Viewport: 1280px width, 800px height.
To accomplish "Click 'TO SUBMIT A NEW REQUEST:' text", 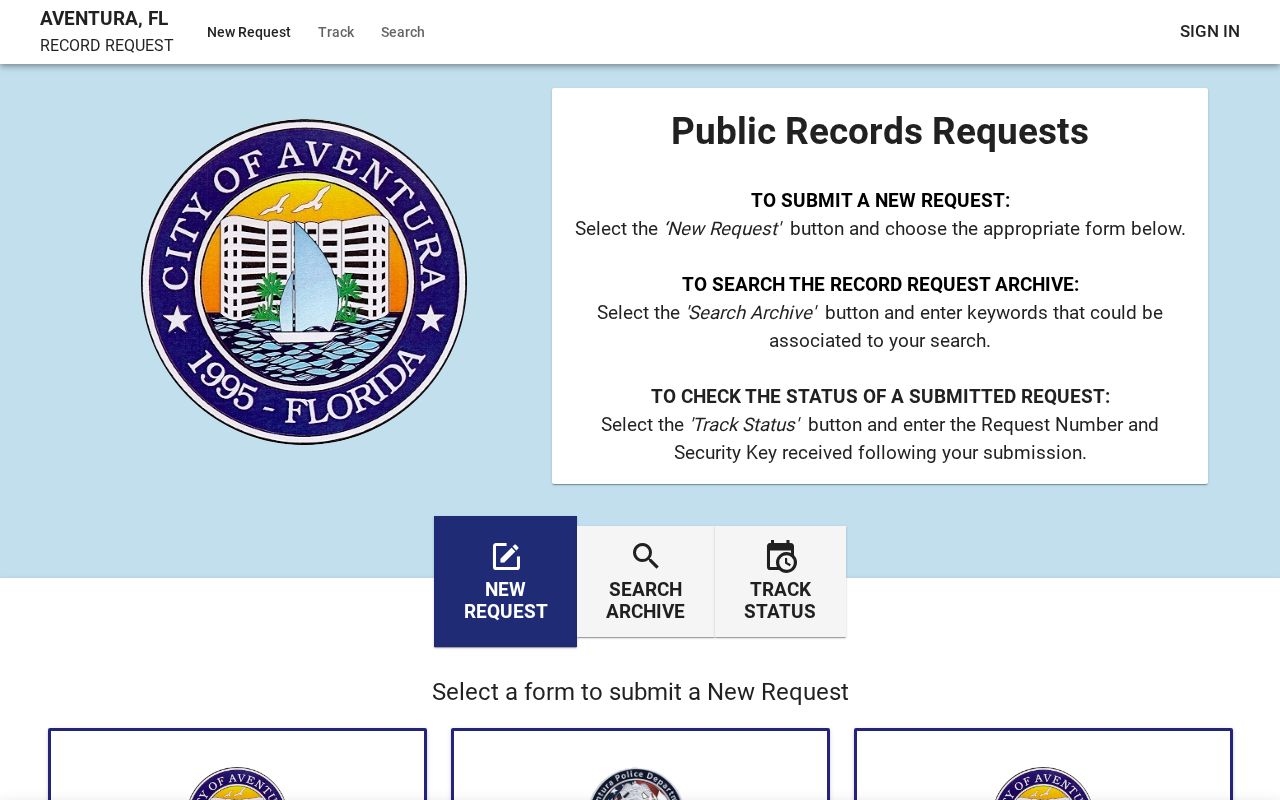I will coord(880,201).
